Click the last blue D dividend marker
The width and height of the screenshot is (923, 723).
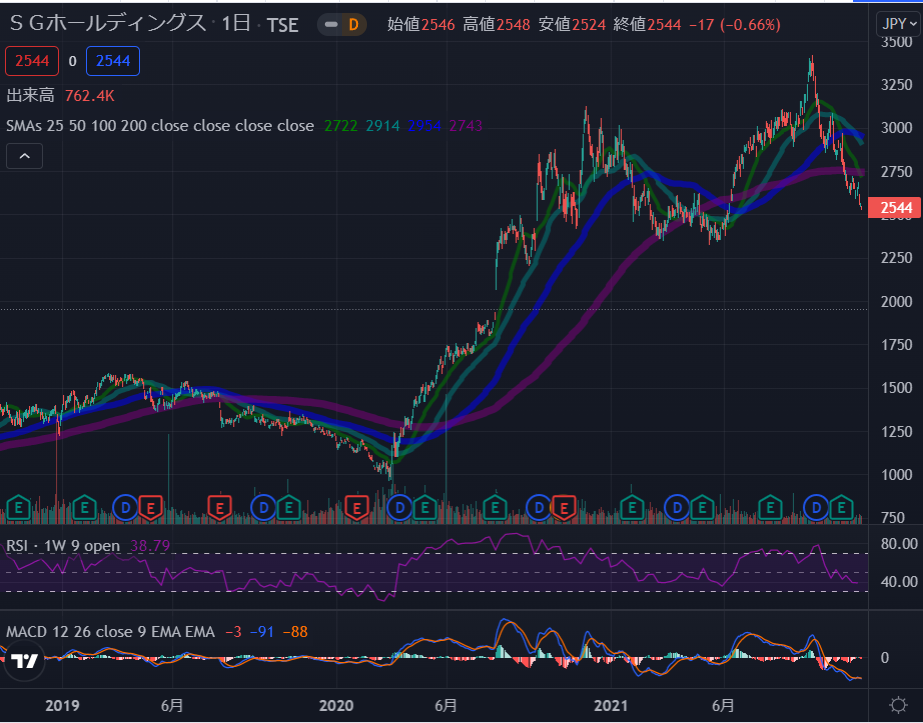(x=816, y=508)
